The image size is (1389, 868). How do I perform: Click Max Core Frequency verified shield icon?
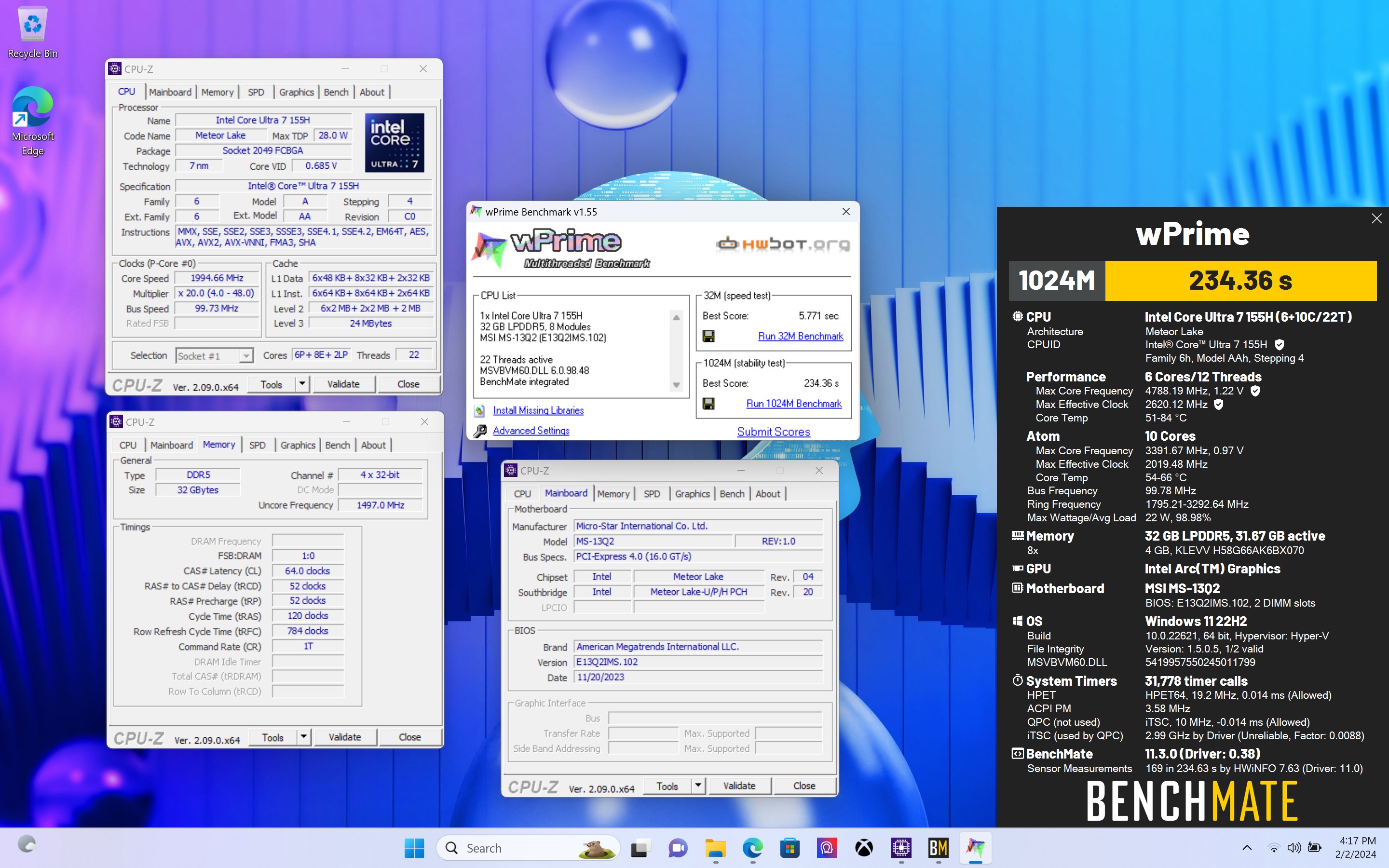(x=1255, y=391)
